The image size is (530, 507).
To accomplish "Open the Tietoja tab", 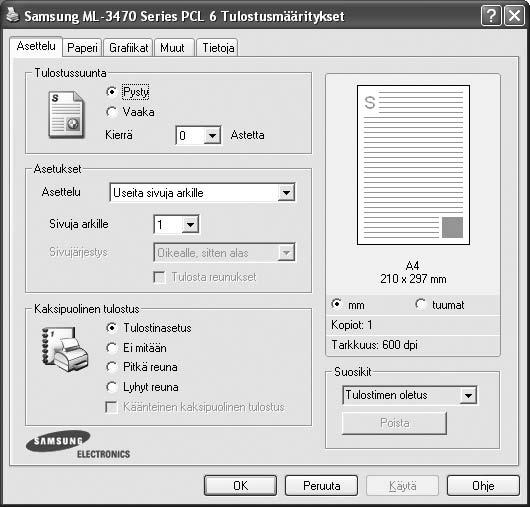I will (218, 48).
